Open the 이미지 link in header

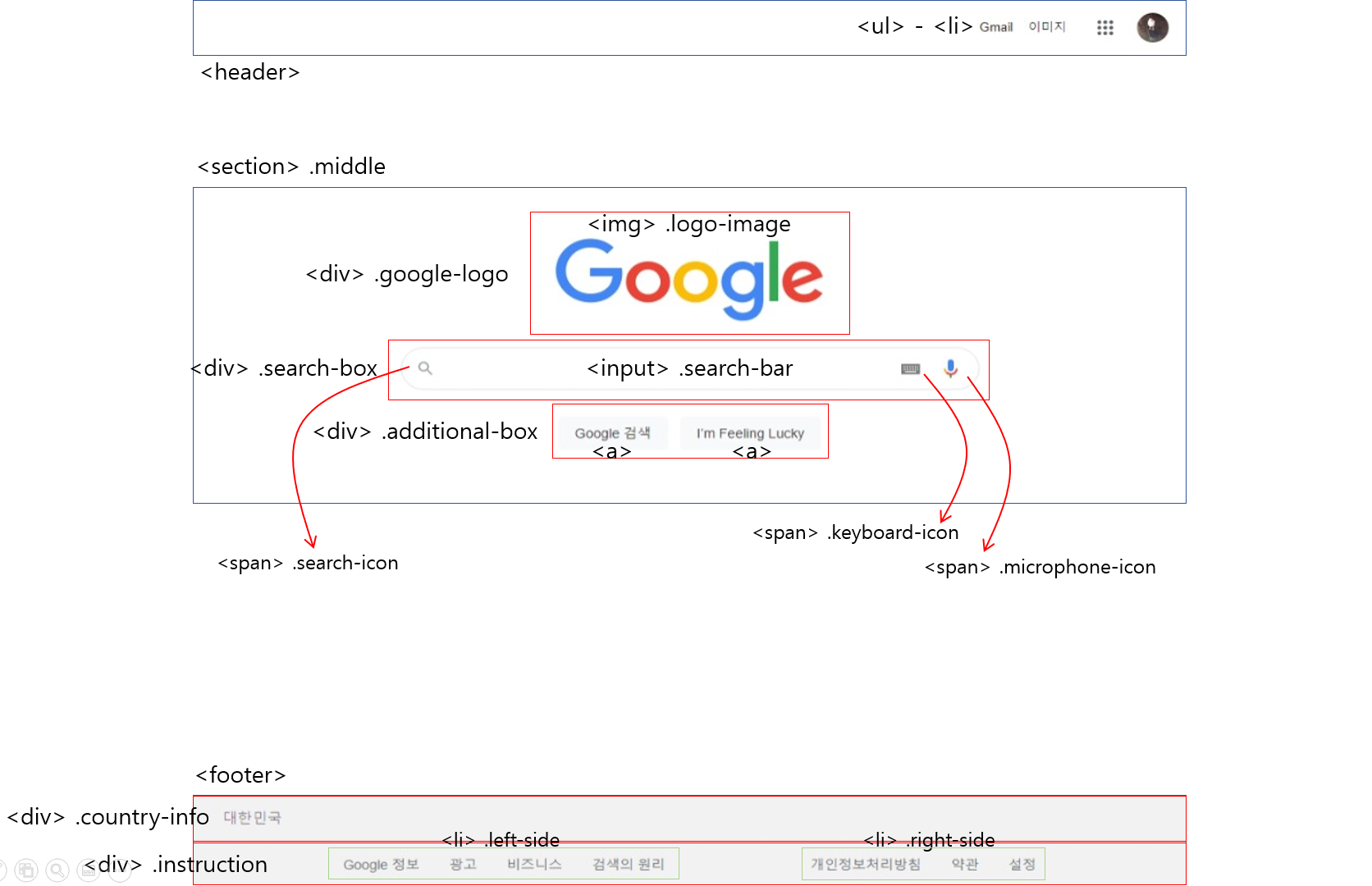(x=1047, y=27)
